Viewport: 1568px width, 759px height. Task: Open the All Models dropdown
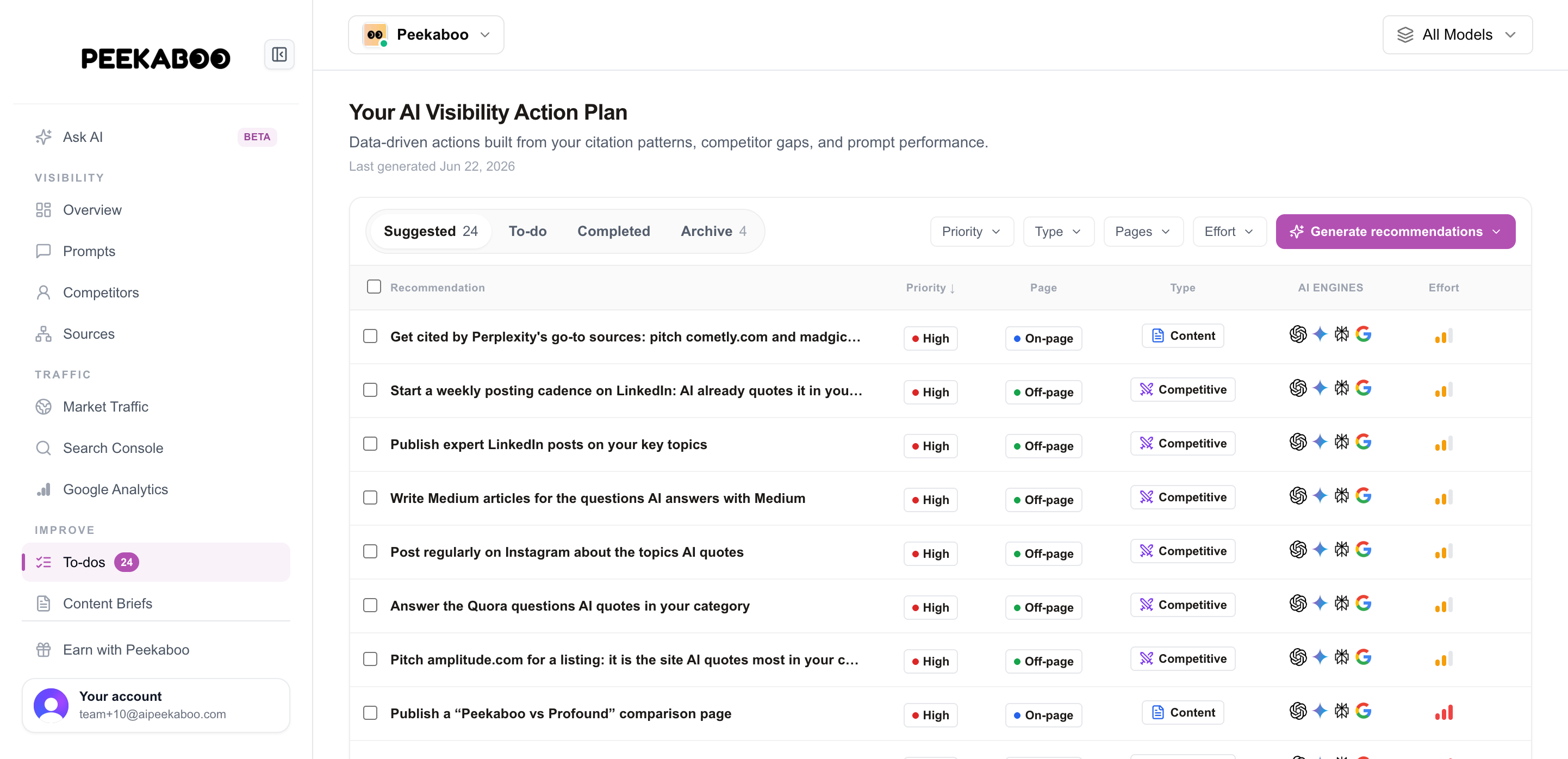point(1457,35)
